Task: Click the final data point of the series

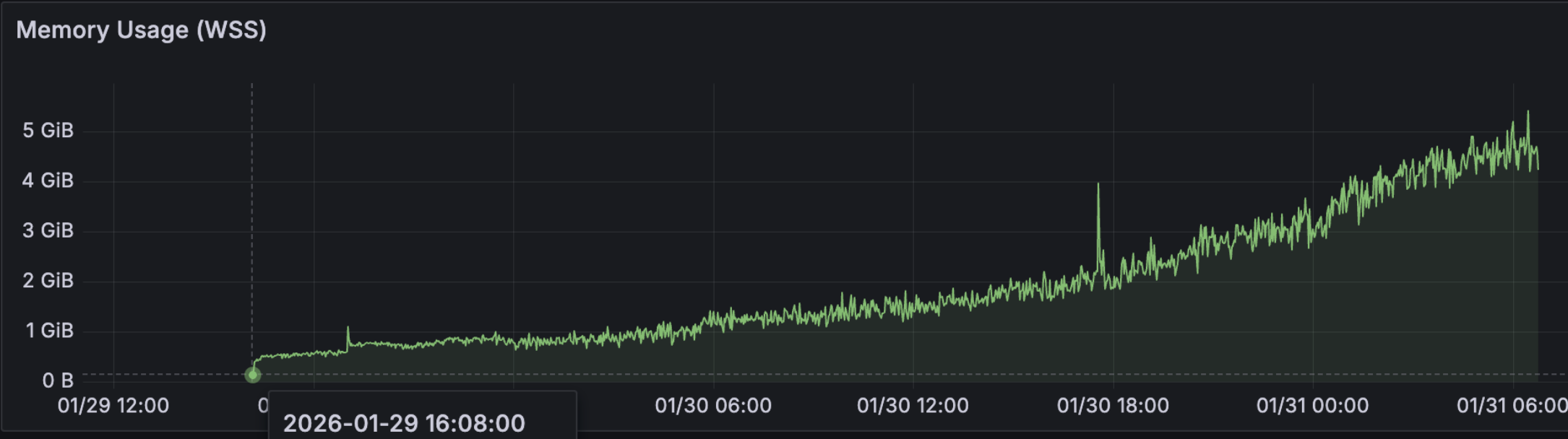Action: (1538, 169)
